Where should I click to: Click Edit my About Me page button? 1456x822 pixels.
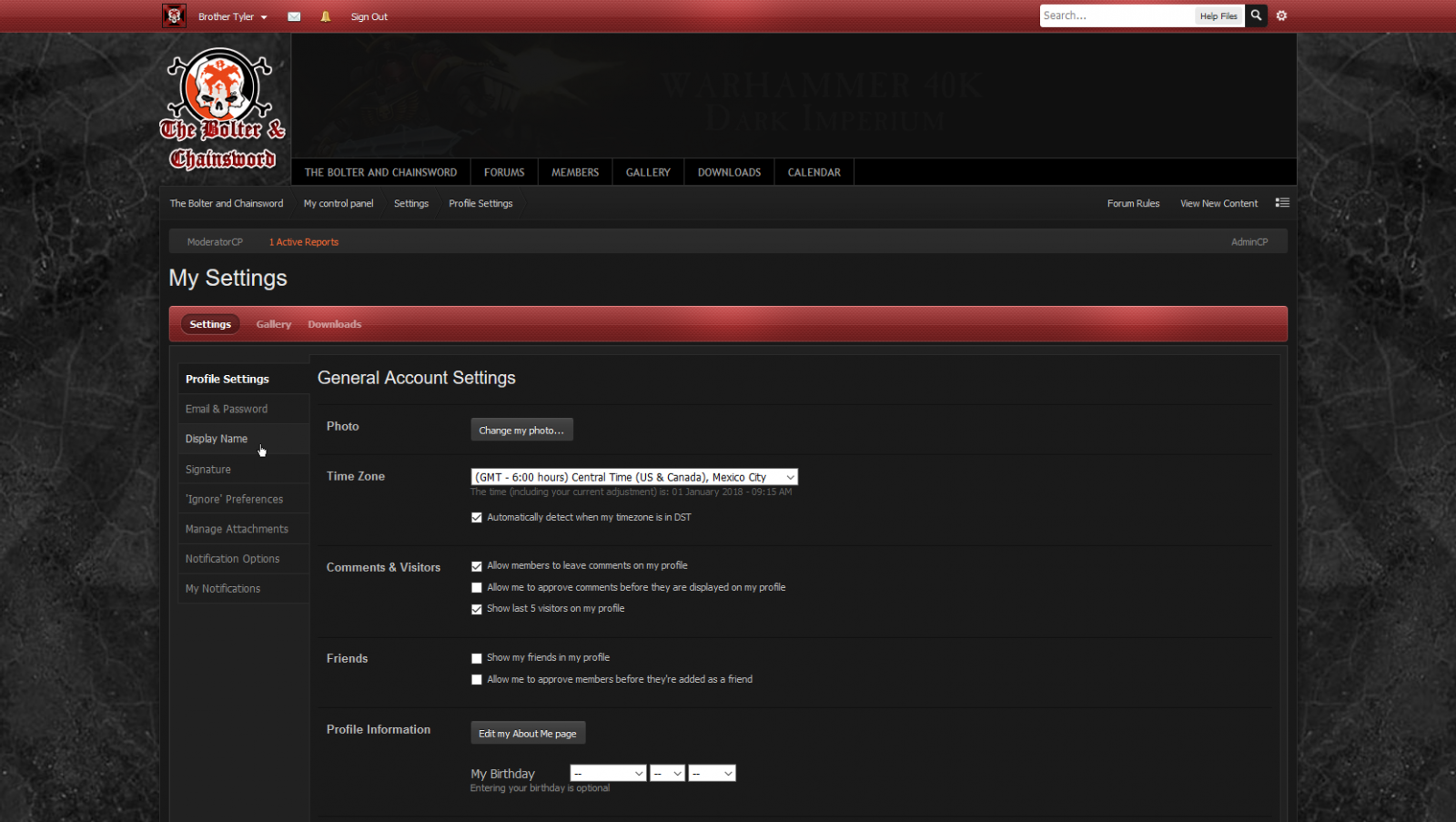pyautogui.click(x=528, y=734)
